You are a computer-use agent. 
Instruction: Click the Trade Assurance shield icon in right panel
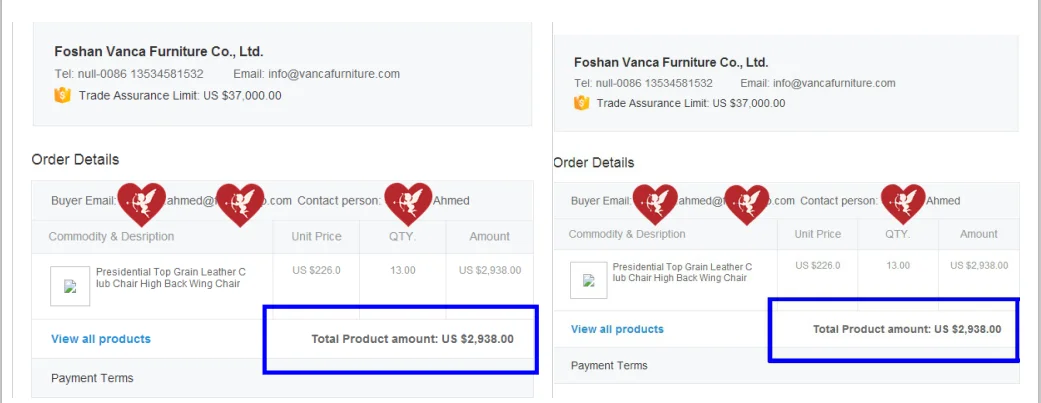(581, 103)
